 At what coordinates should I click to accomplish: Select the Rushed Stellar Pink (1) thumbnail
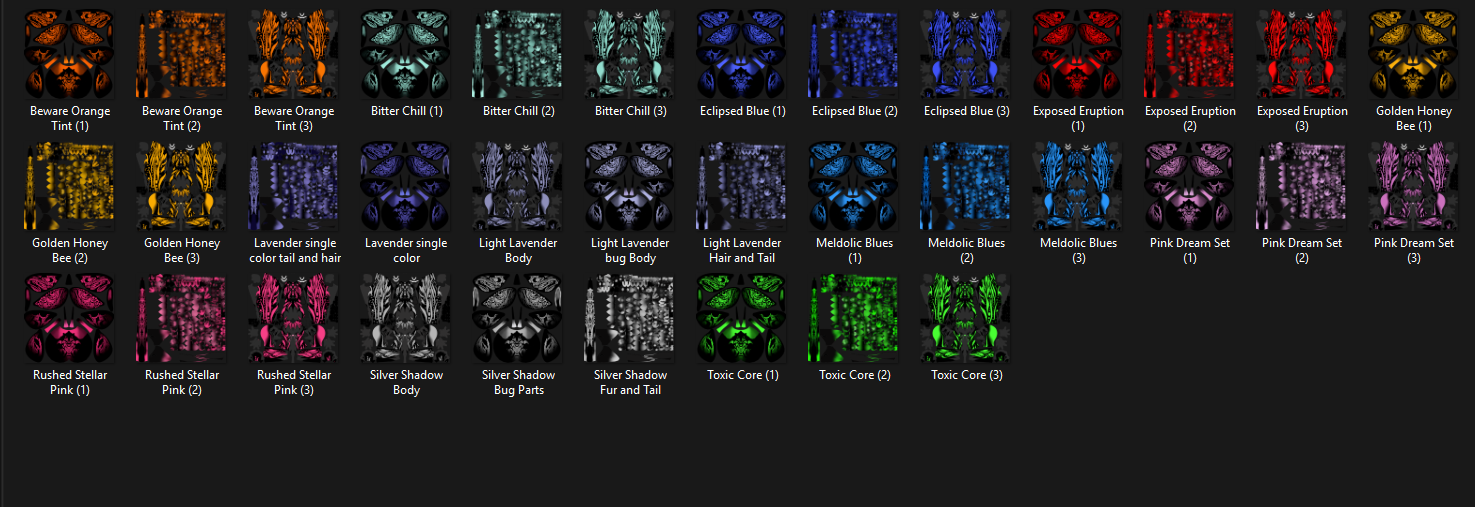[70, 318]
